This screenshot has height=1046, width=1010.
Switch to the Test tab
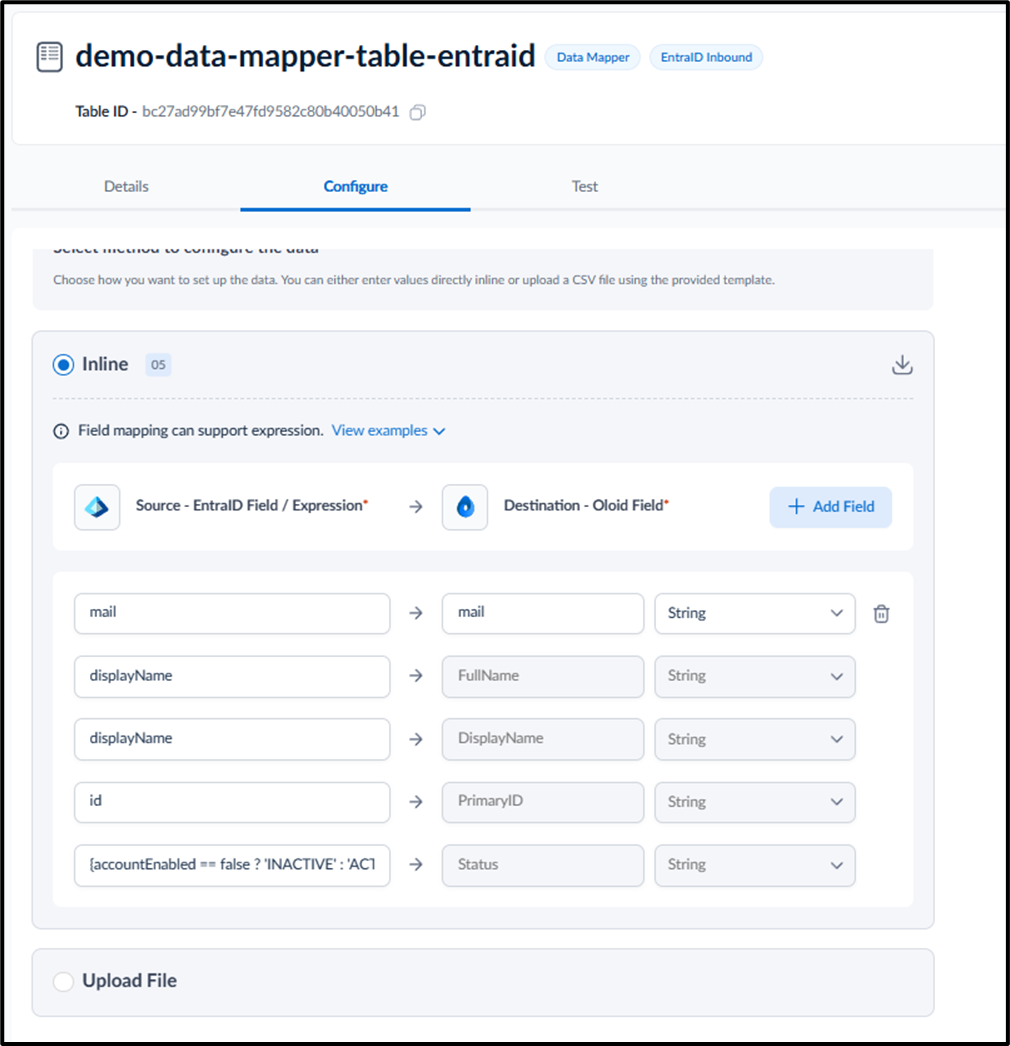point(584,187)
